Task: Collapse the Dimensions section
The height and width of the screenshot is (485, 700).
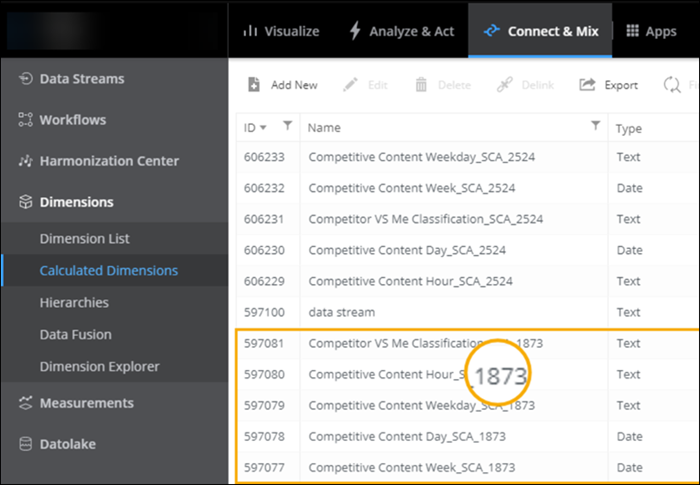Action: tap(76, 202)
